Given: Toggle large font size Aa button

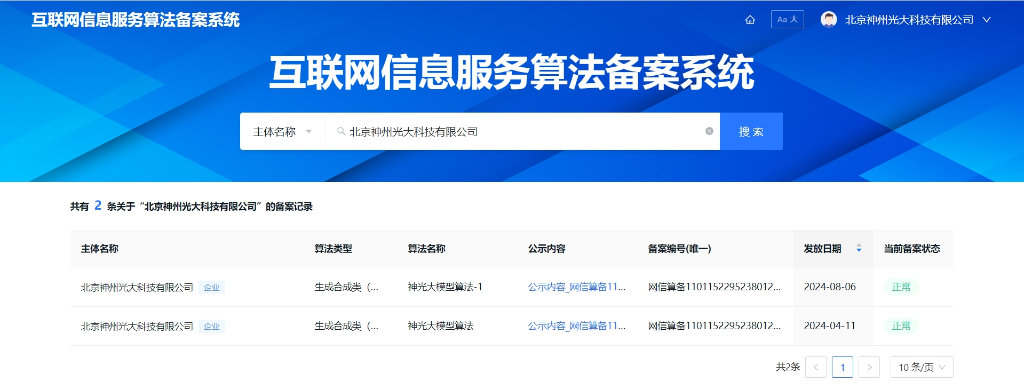Looking at the screenshot, I should click(787, 20).
